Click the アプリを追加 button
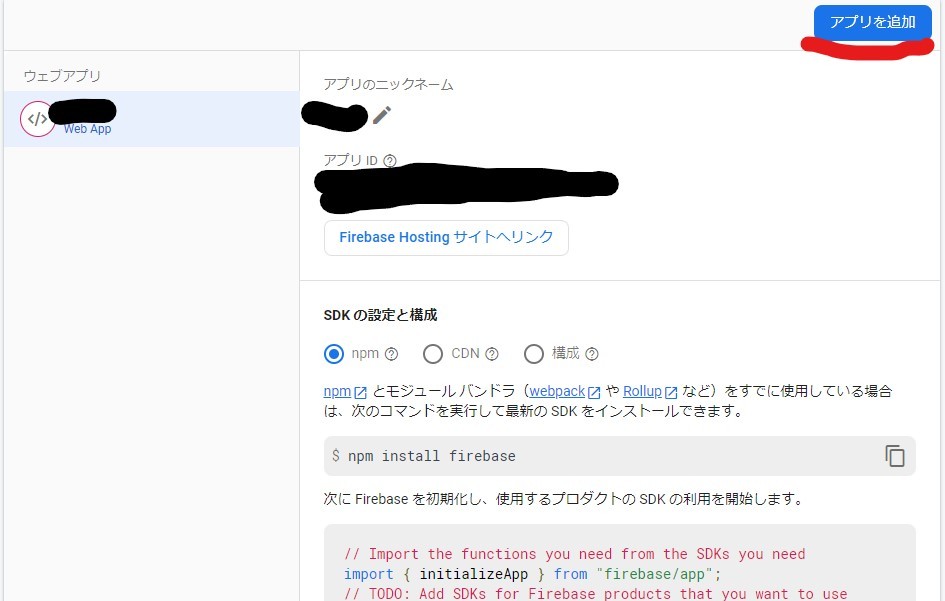This screenshot has width=945, height=601. click(x=872, y=22)
